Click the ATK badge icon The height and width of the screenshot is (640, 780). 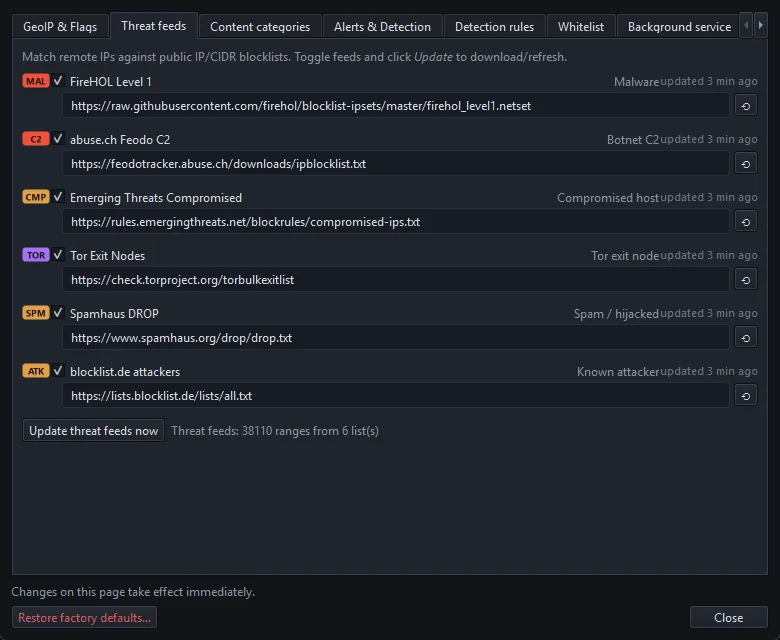(x=36, y=371)
